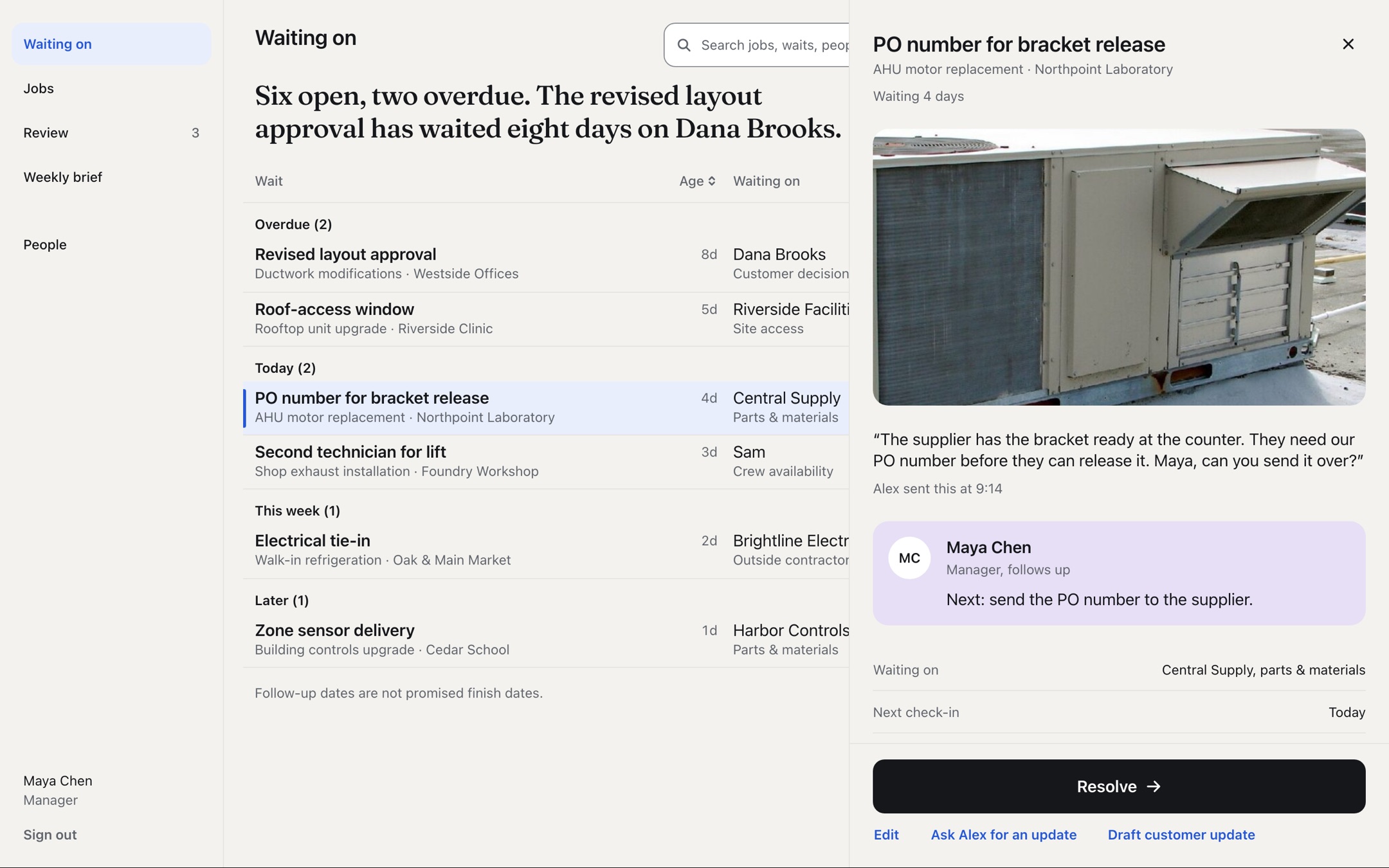Sort the list by Age
The width and height of the screenshot is (1389, 868).
697,181
